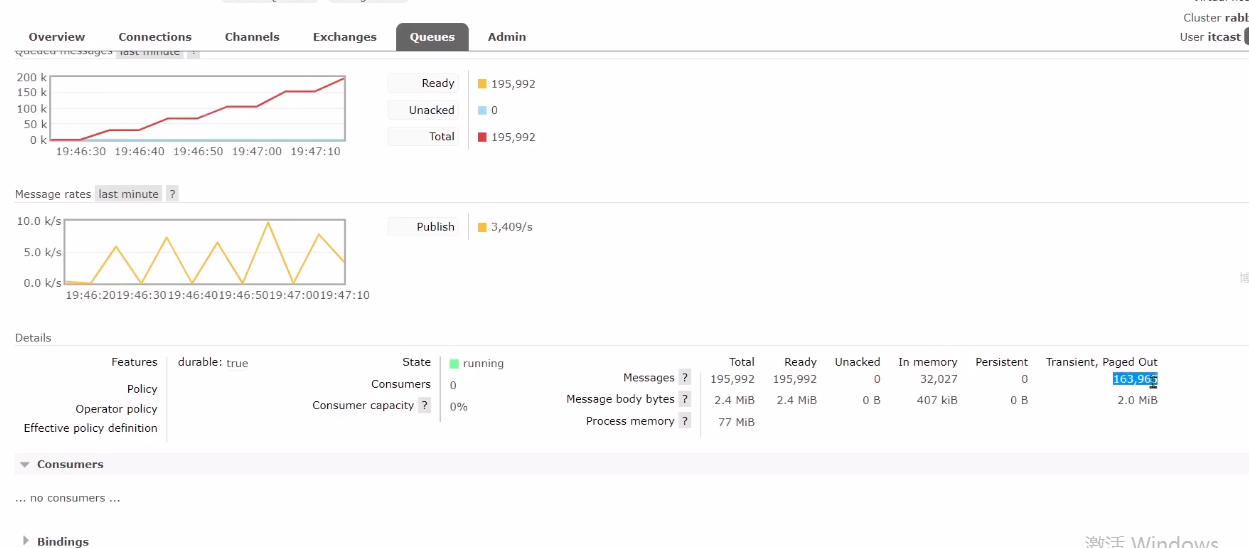Open the help icon beside Process memory

tap(685, 421)
